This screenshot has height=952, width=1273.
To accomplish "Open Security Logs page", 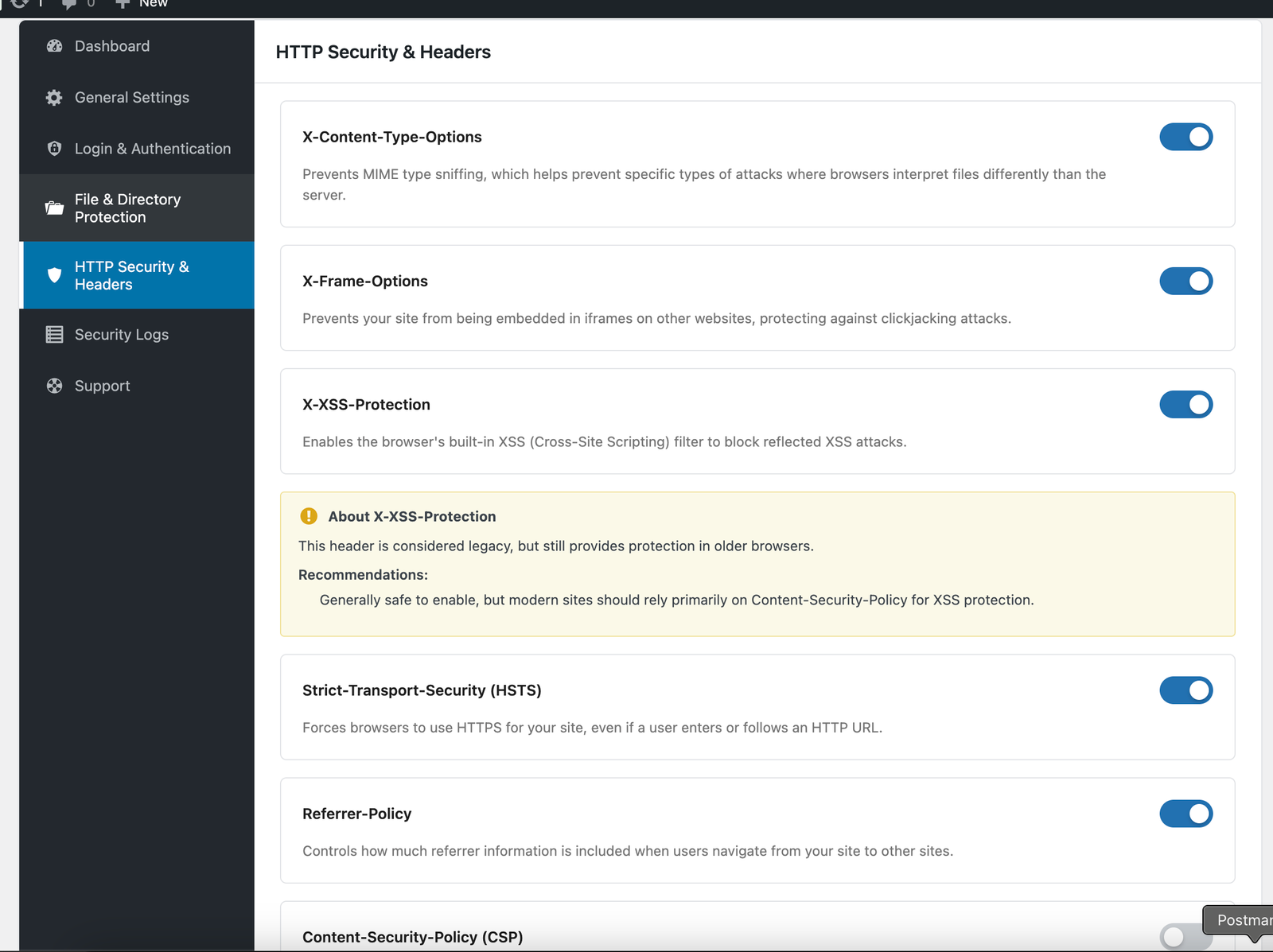I will (x=137, y=335).
